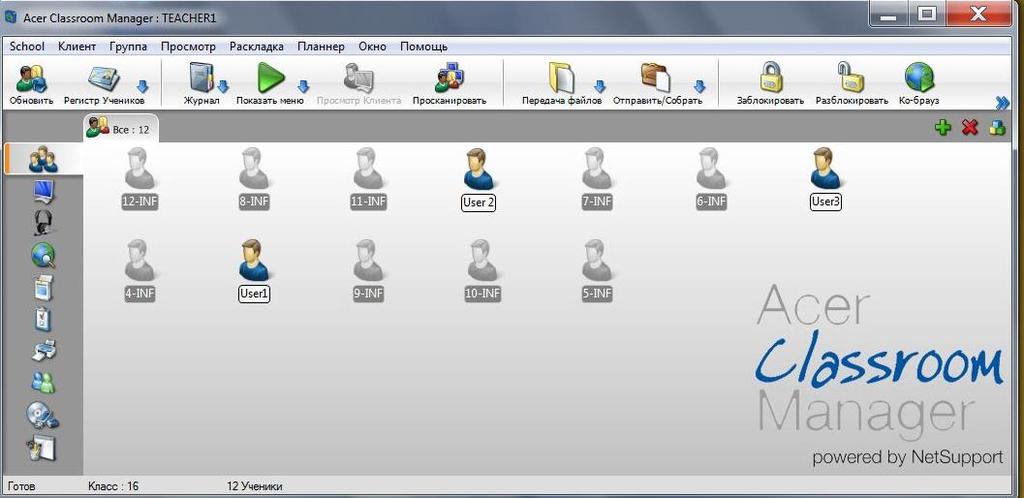Open Регистр Учеников student register
Viewport: 1024px width, 498px height.
pyautogui.click(x=103, y=78)
